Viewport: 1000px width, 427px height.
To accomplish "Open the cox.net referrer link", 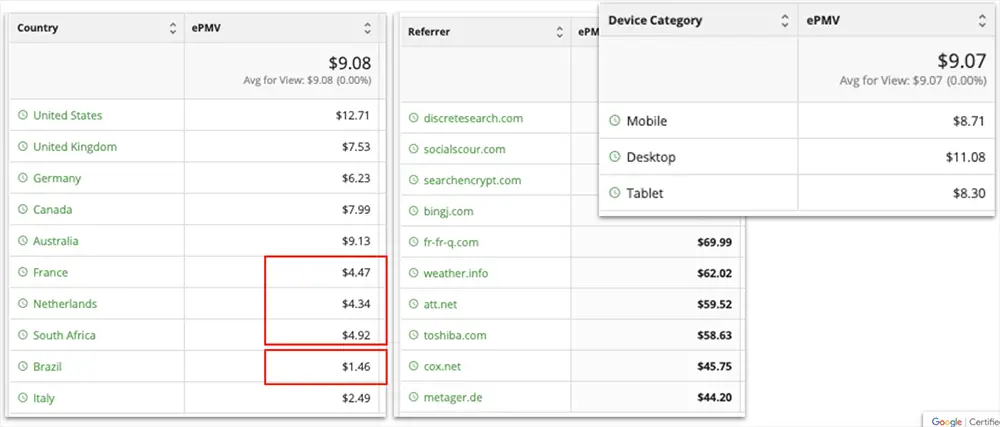I will (x=442, y=366).
